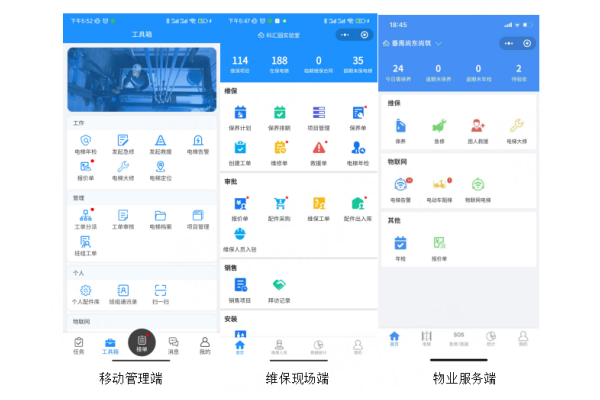Open 报价单 in the 移动管理端 工作 section

point(86,167)
